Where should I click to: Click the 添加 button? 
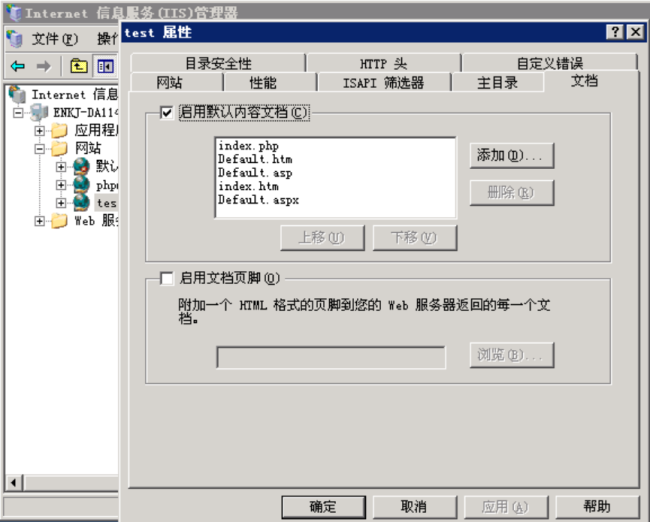(511, 156)
